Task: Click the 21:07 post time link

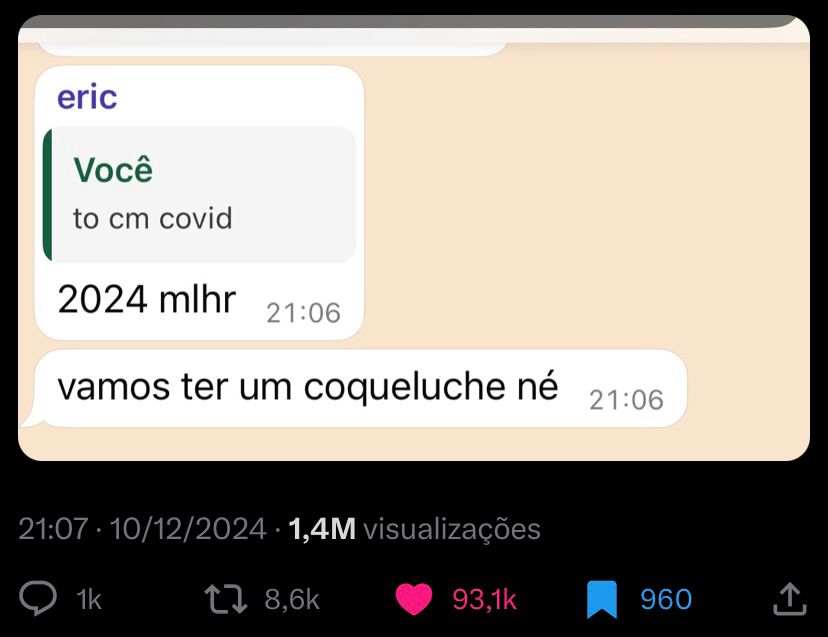Action: pyautogui.click(x=53, y=529)
